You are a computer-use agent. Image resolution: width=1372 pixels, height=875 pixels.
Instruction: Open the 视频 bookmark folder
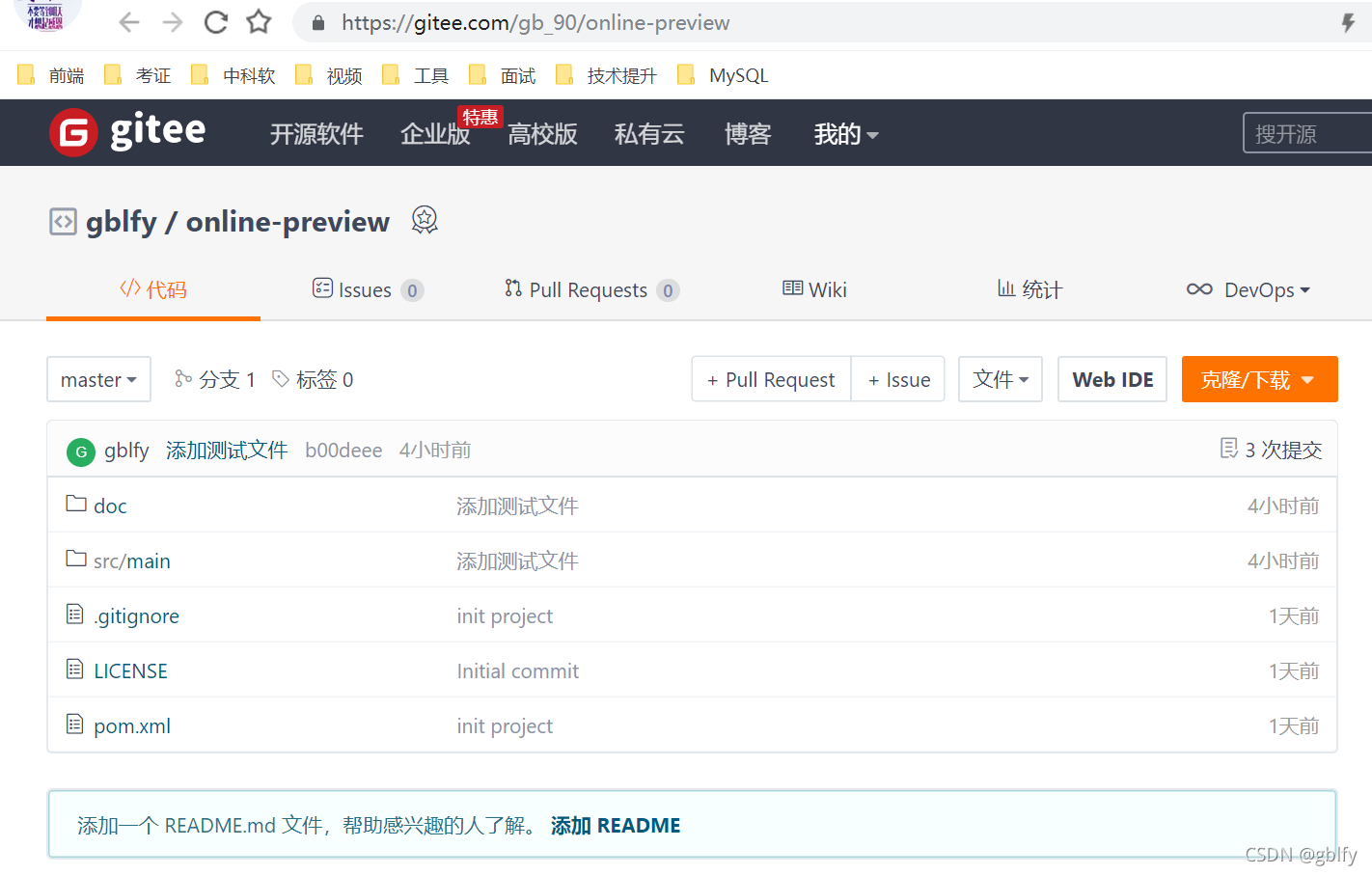329,75
